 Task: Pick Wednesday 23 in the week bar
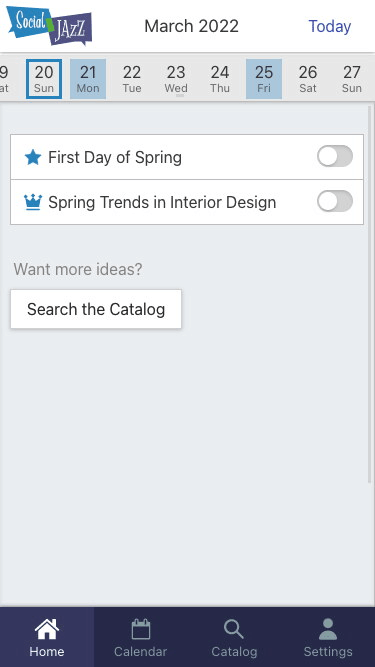click(176, 79)
